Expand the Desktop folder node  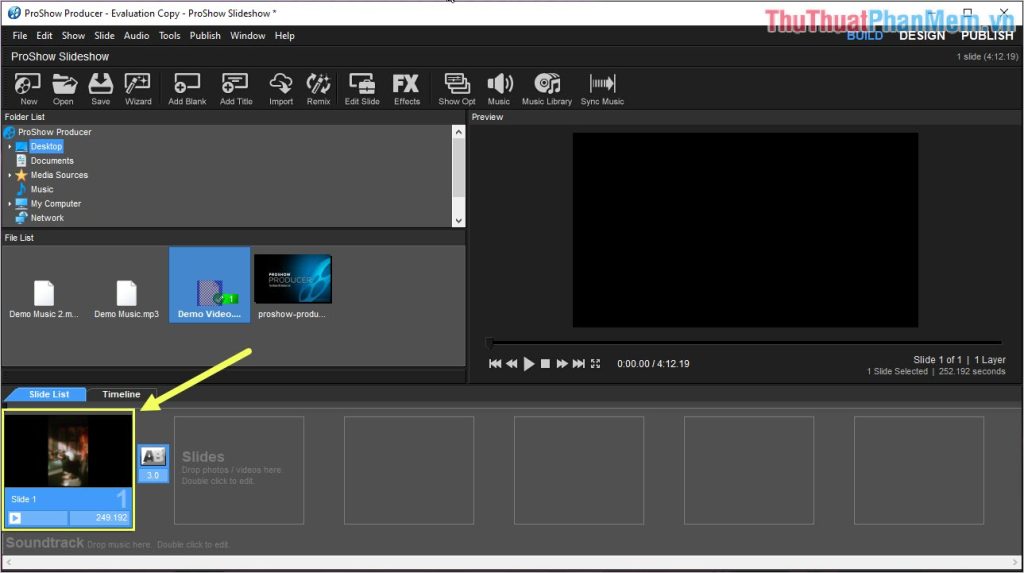click(x=9, y=146)
